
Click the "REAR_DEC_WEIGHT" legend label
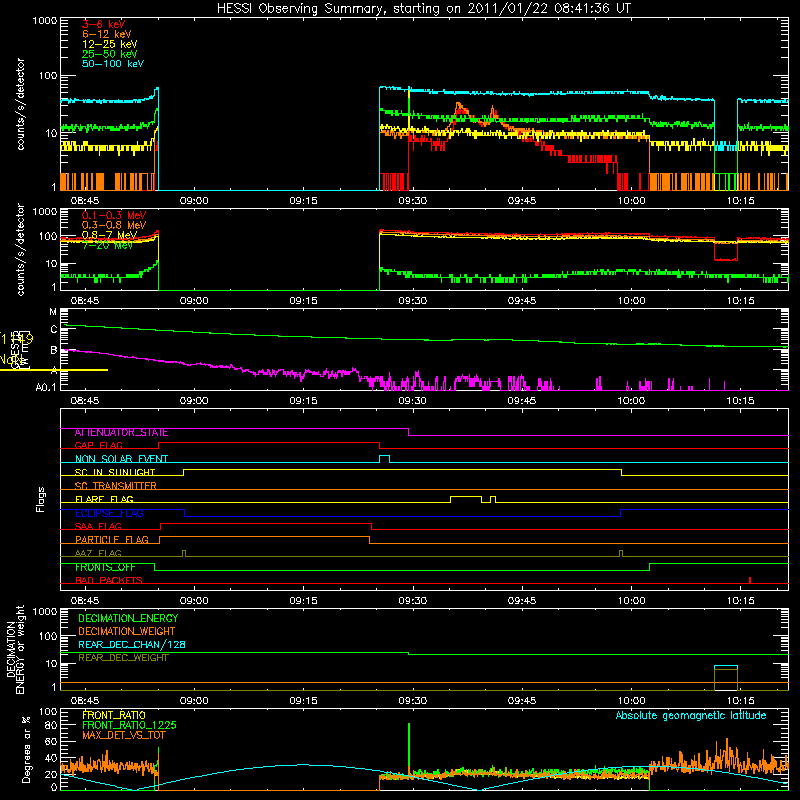click(123, 658)
